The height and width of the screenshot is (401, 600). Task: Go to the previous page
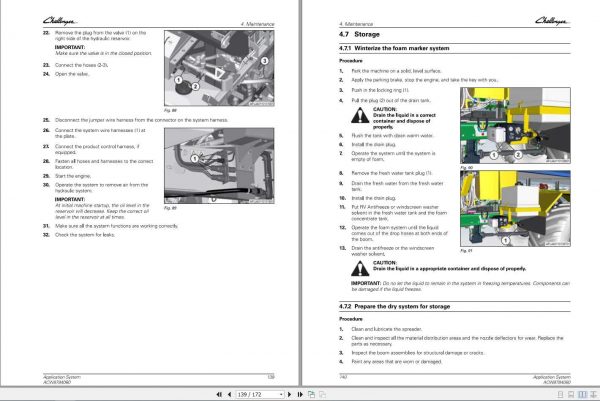coord(229,394)
